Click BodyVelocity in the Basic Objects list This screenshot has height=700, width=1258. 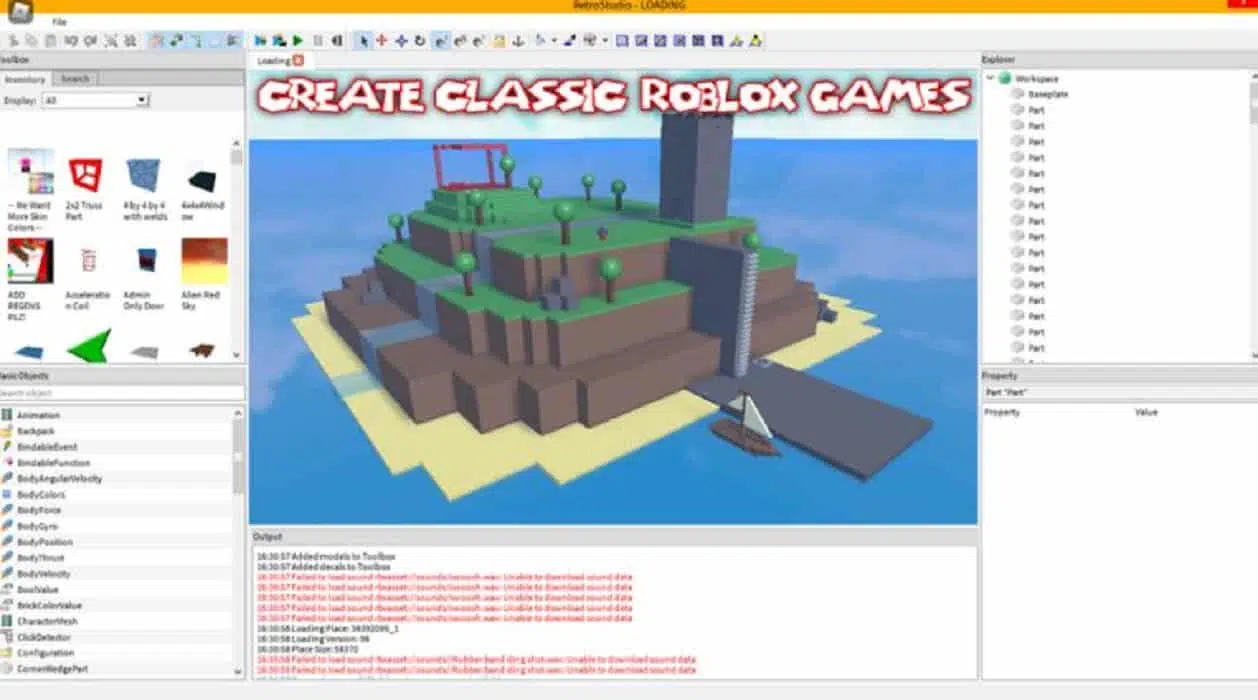click(43, 574)
